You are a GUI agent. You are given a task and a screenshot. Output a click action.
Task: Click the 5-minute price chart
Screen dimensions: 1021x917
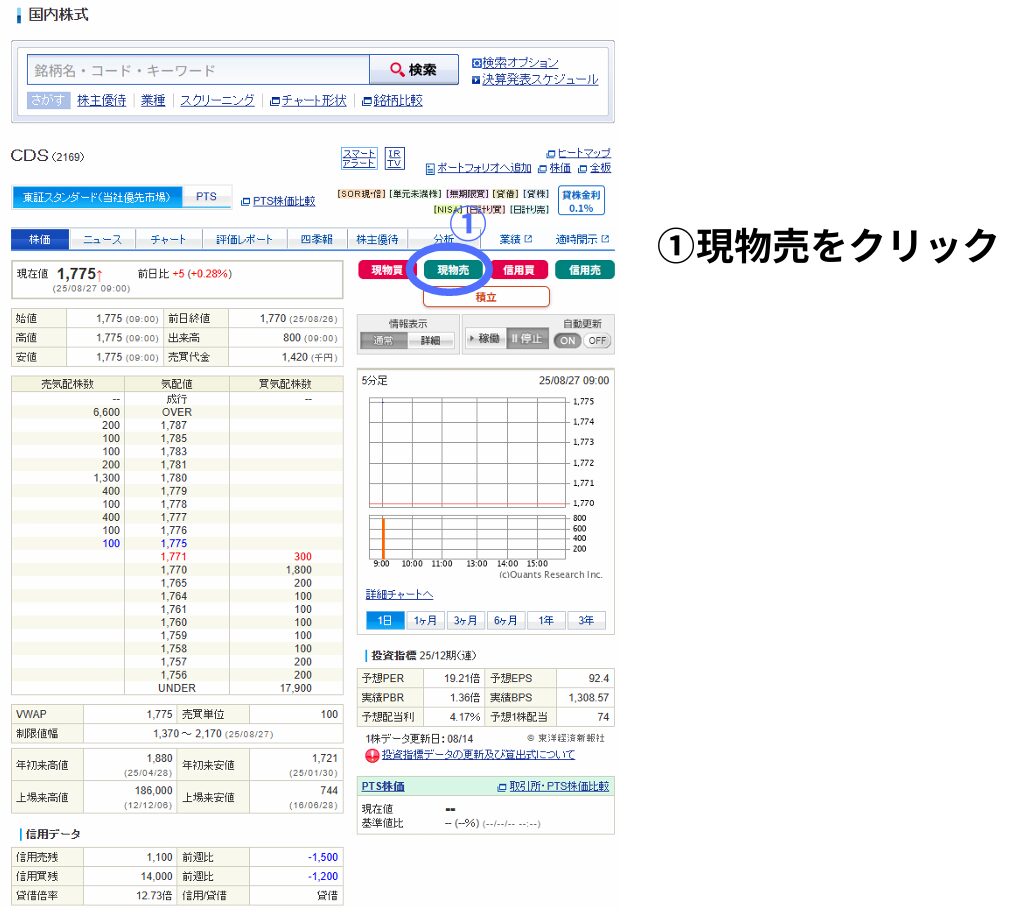point(468,477)
